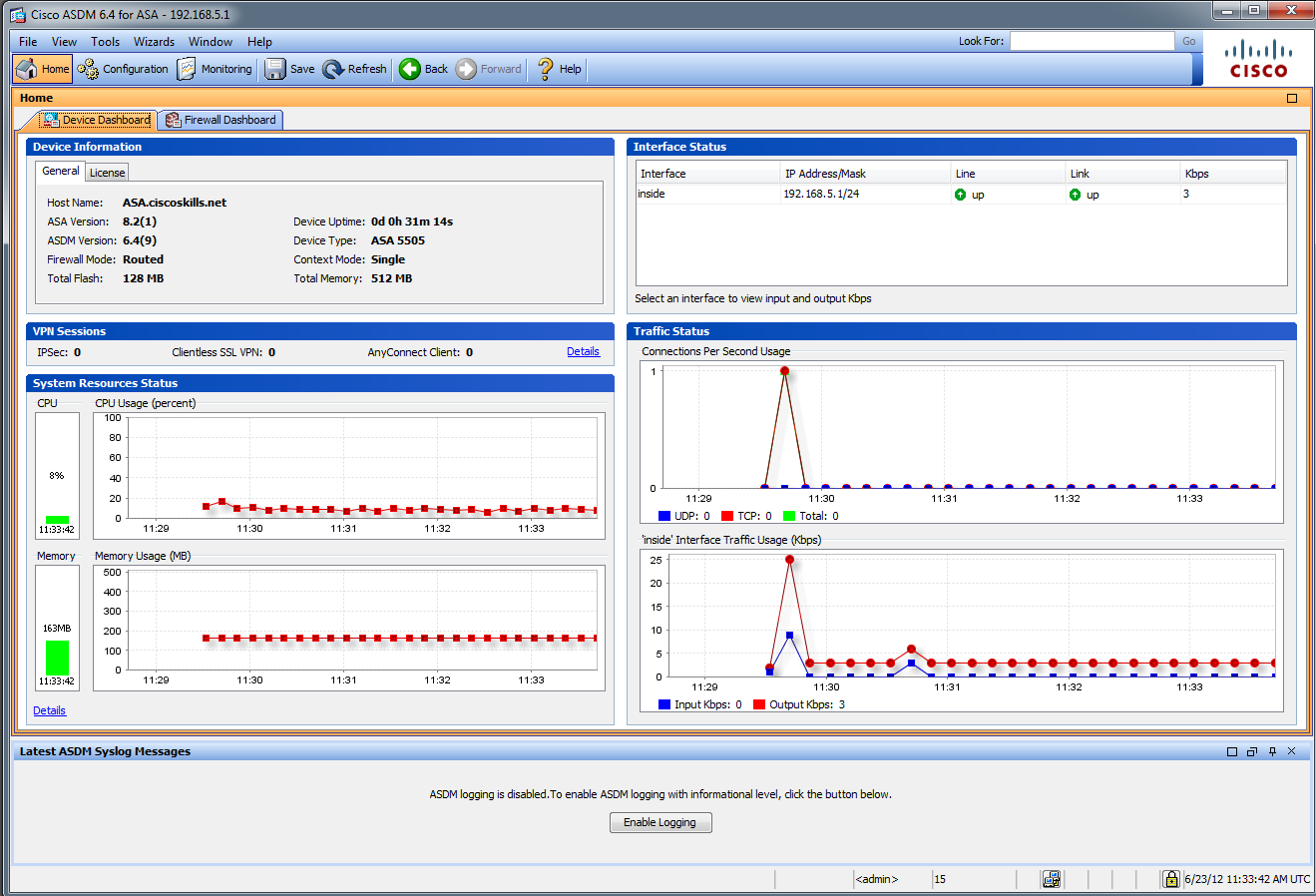Click the 192.168.5.1/24 address cell
This screenshot has height=896, width=1316.
(821, 195)
